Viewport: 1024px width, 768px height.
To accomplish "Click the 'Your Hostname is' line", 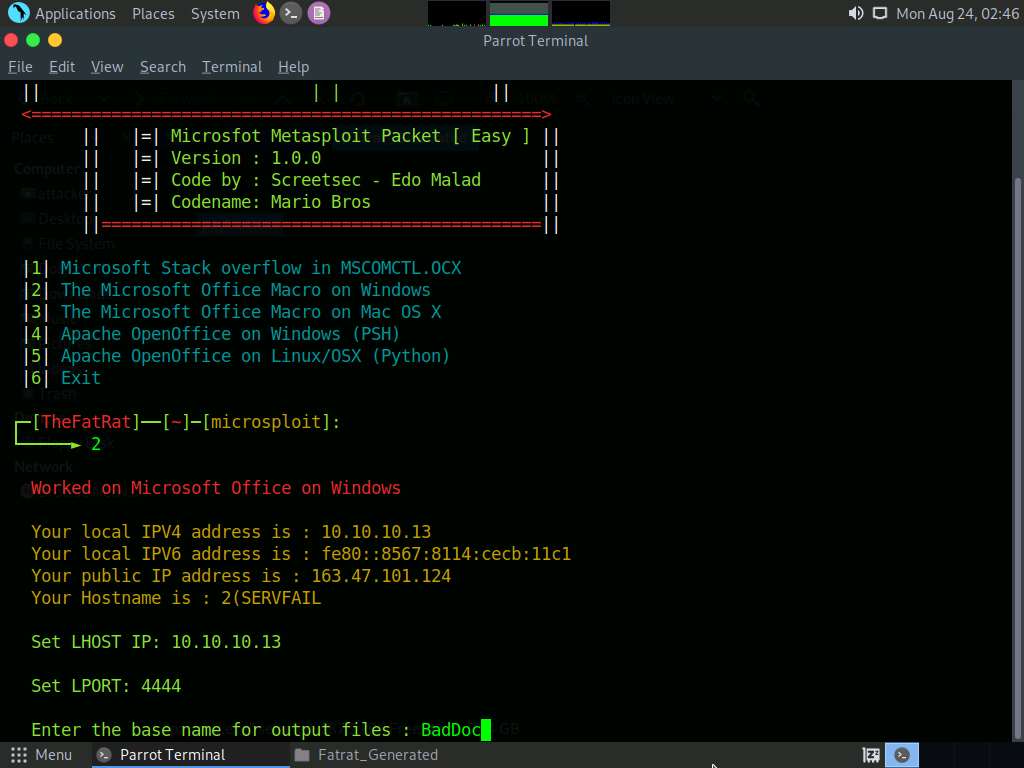I will coord(176,598).
